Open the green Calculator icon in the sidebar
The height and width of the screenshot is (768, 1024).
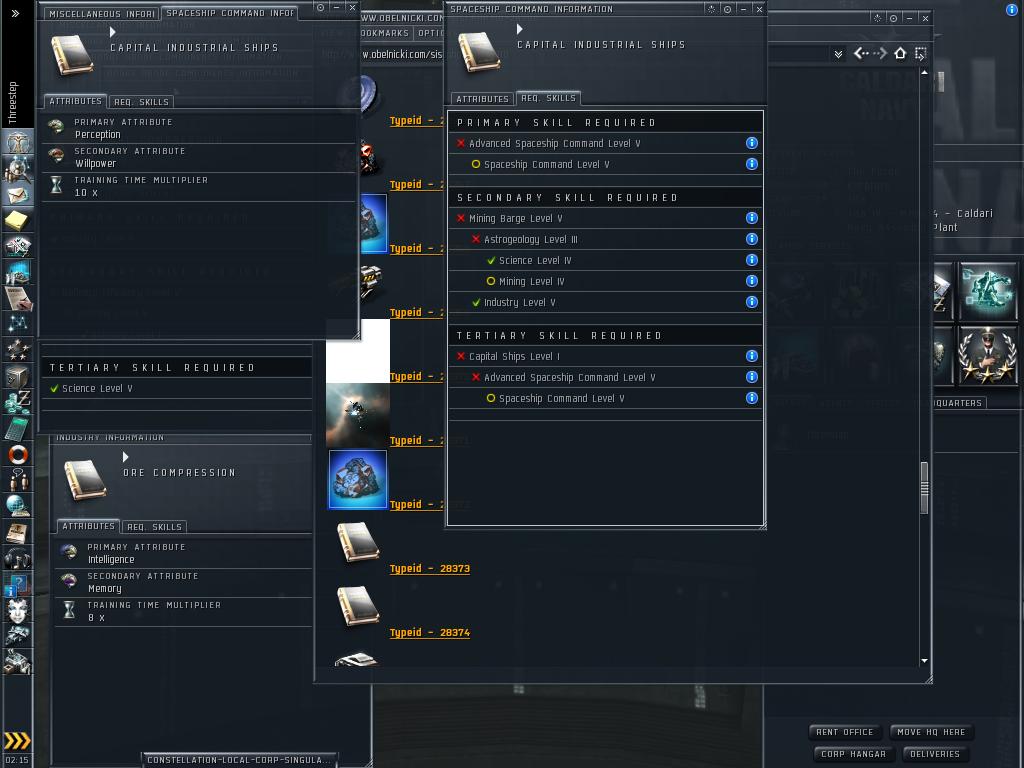(18, 428)
